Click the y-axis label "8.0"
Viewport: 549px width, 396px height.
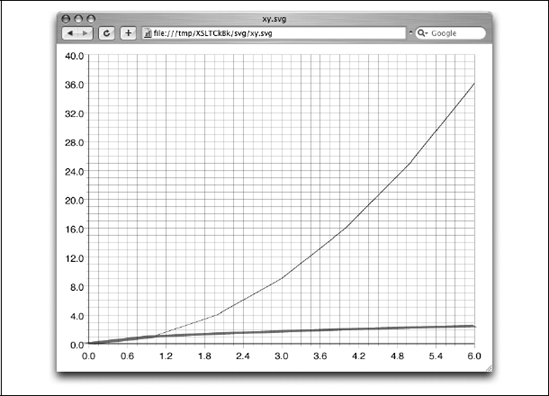point(77,287)
